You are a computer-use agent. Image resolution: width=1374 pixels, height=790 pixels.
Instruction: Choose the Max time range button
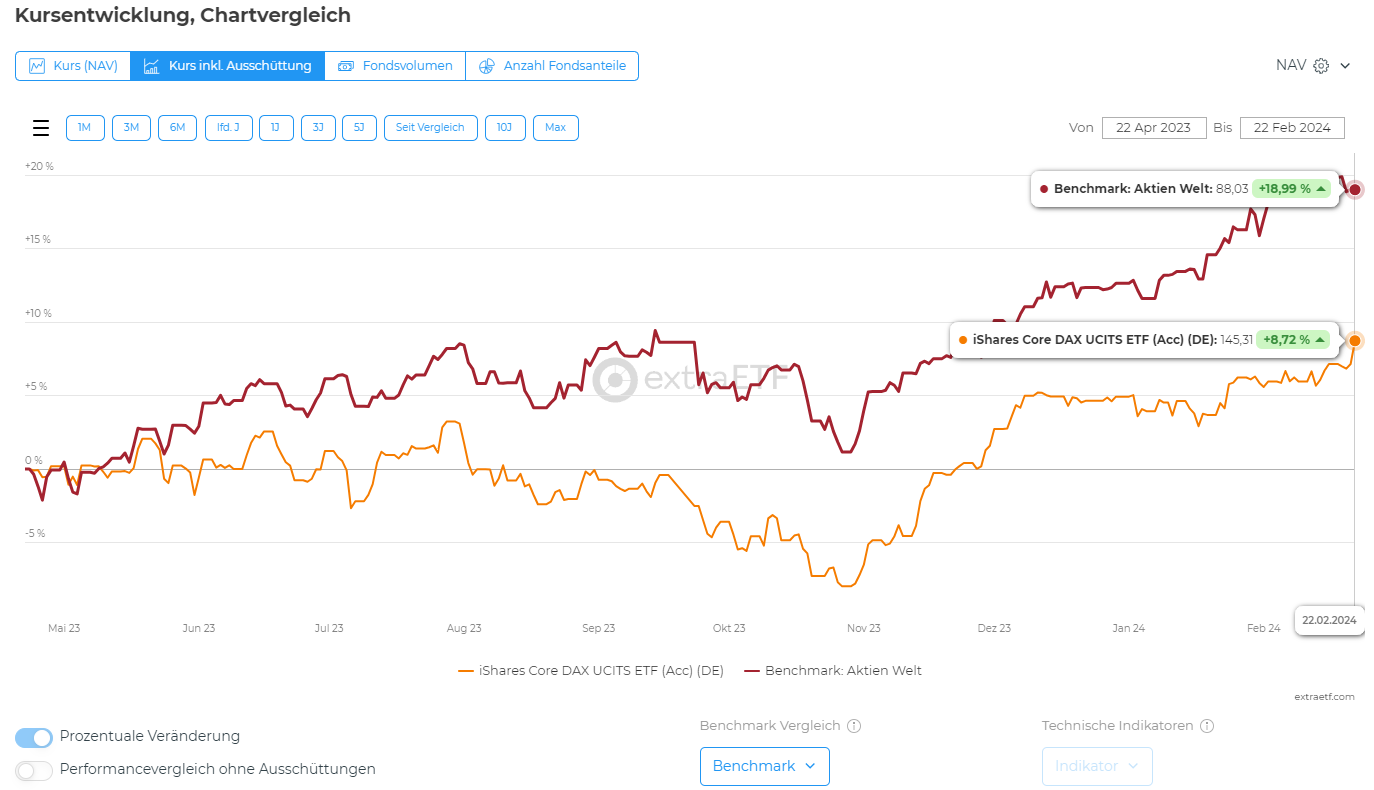[x=555, y=128]
